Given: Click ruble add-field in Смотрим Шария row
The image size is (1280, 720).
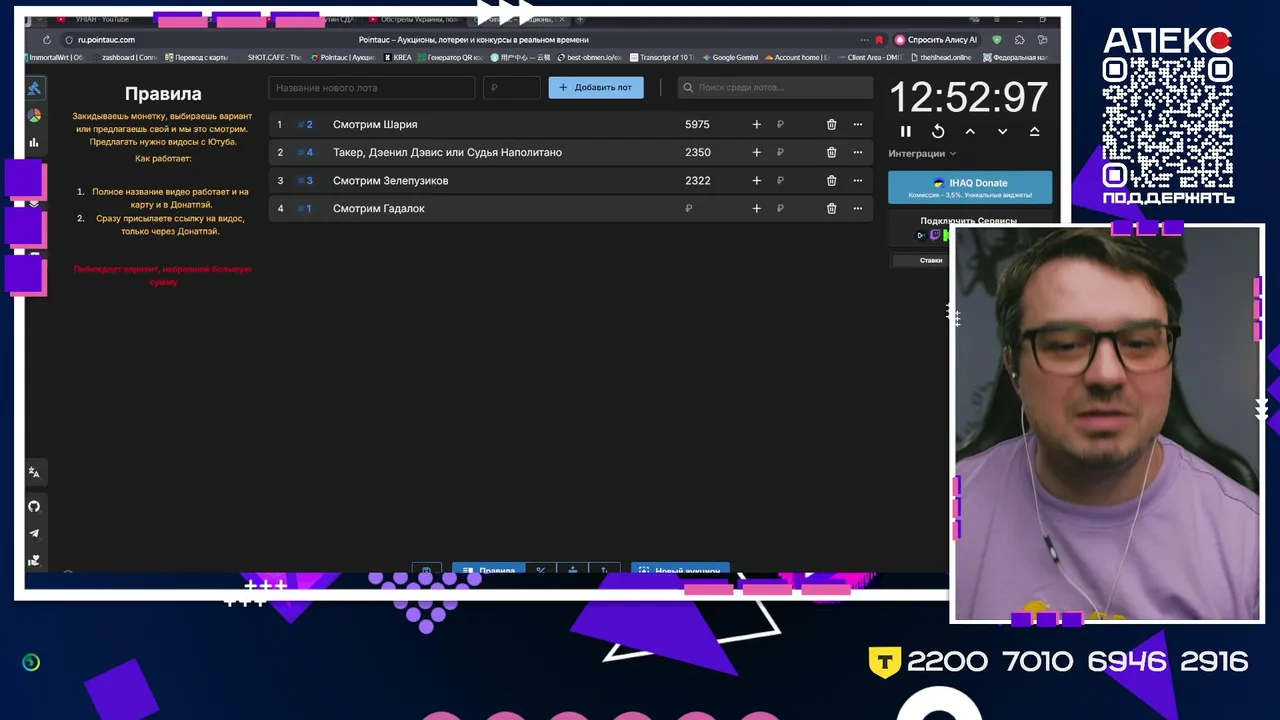Looking at the screenshot, I should pos(780,124).
